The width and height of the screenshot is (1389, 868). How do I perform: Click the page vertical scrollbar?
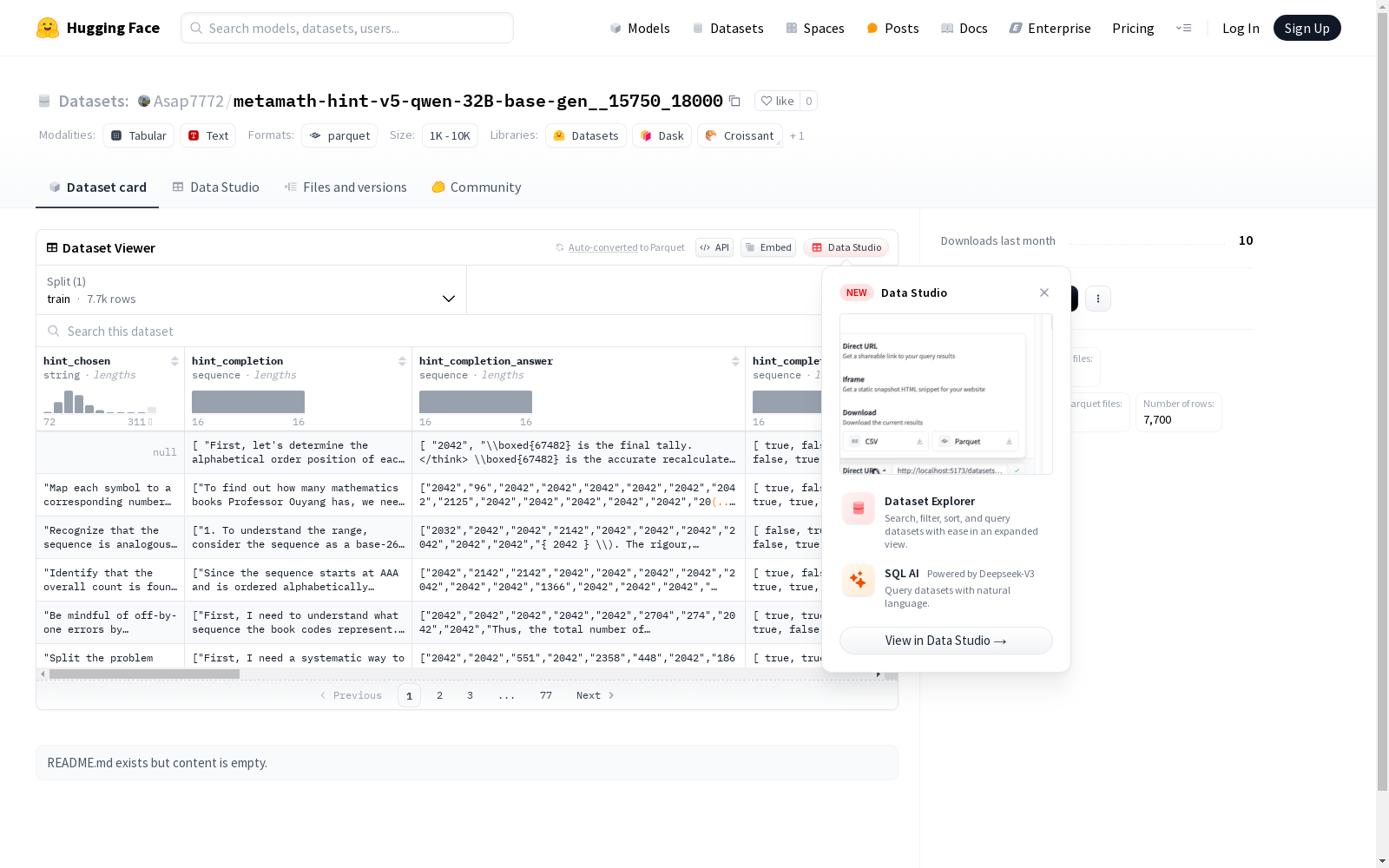coord(1382,400)
